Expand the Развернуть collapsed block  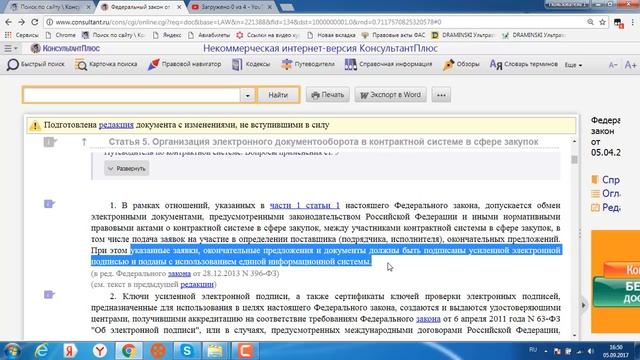[127, 169]
